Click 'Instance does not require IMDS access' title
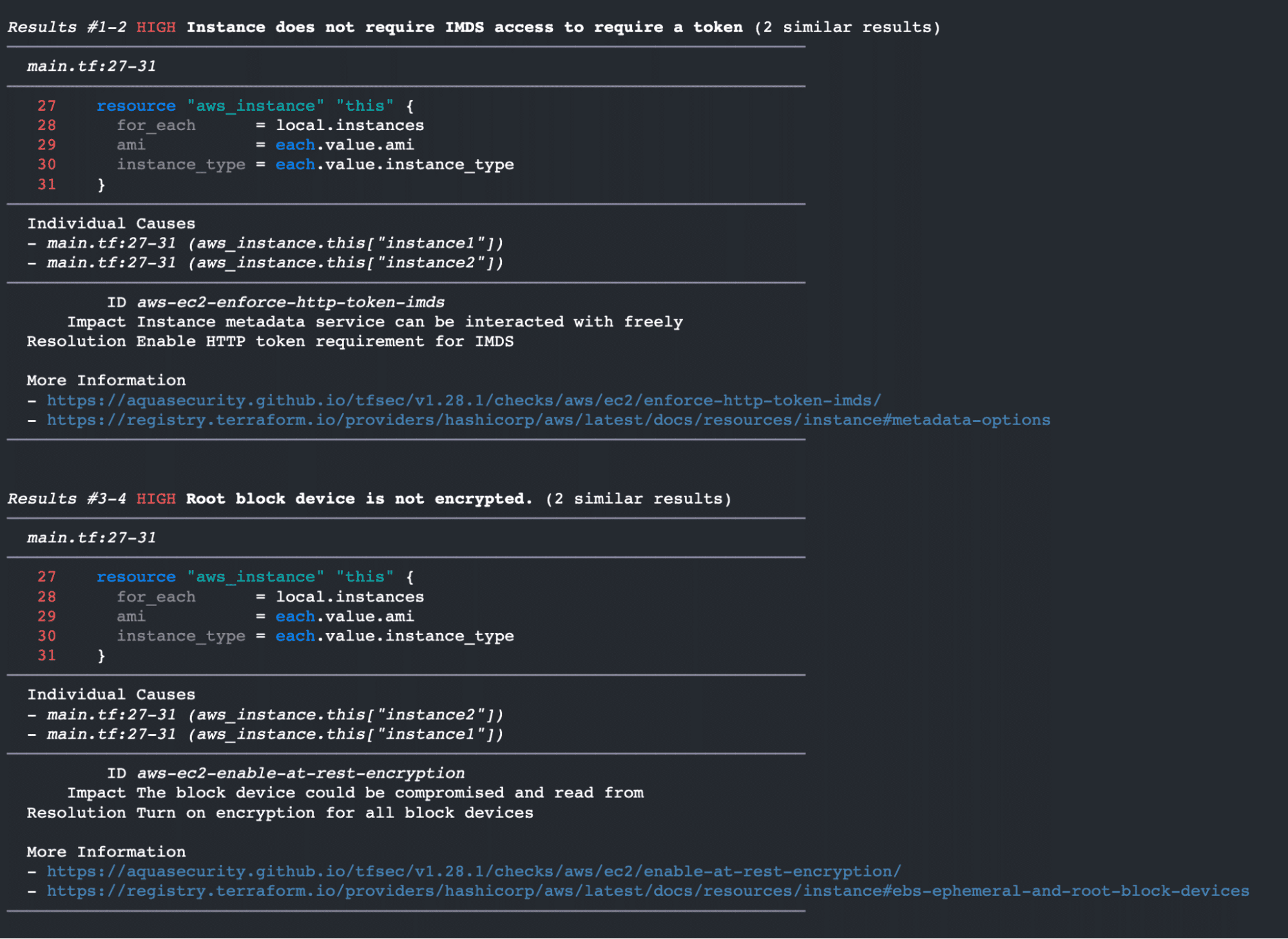The width and height of the screenshot is (1288, 939). [x=465, y=28]
